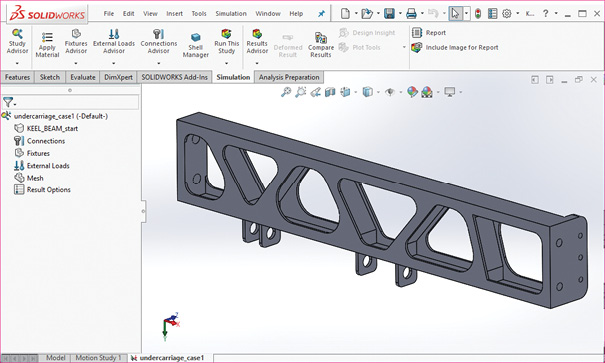Open the Simulation menu

pos(231,14)
